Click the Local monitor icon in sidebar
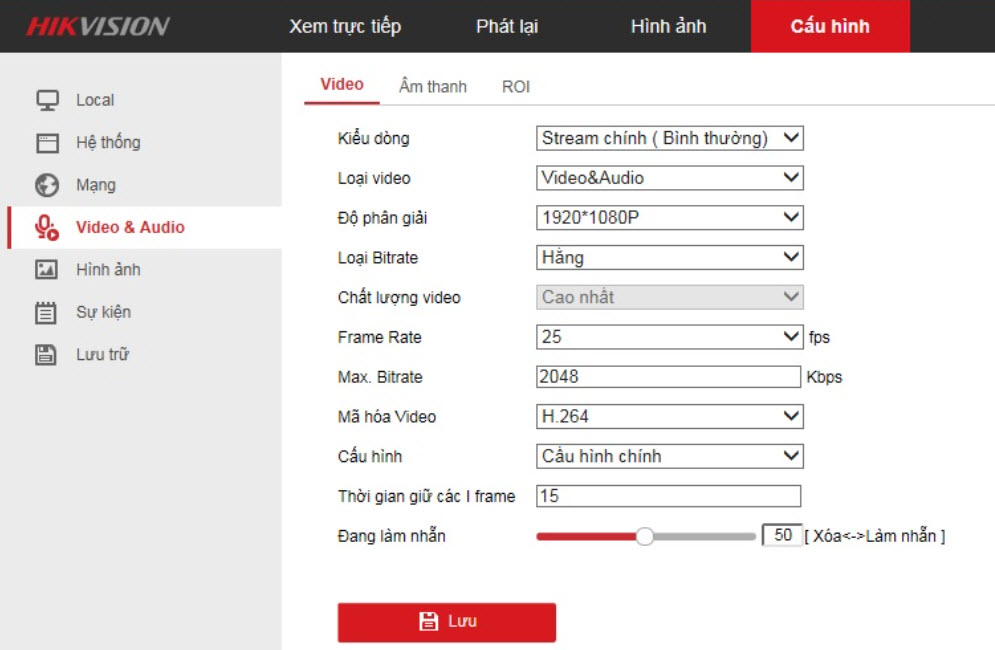 [x=47, y=100]
